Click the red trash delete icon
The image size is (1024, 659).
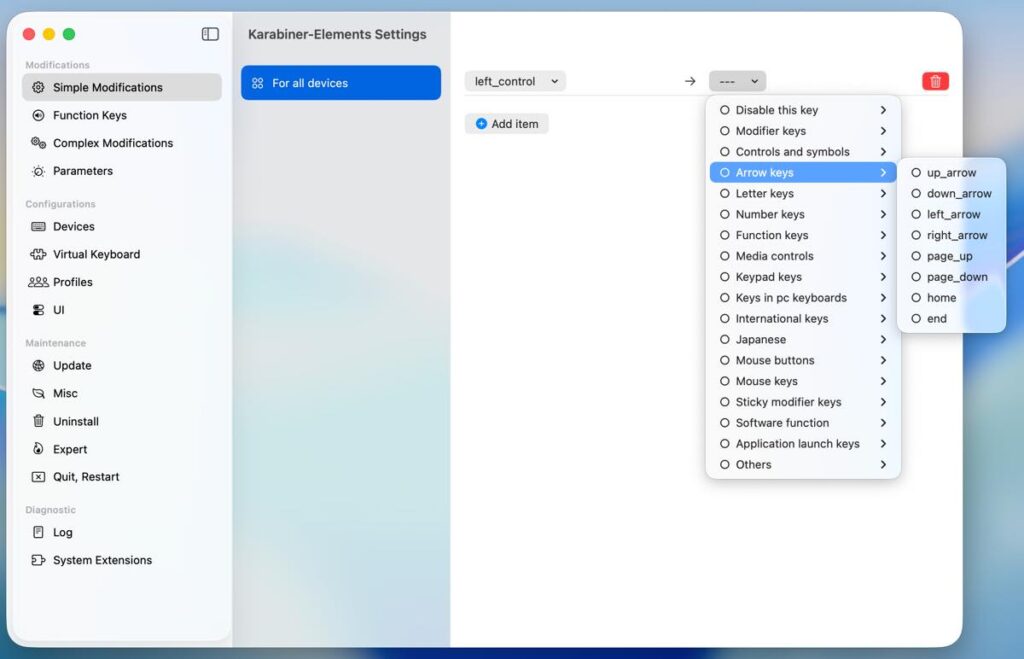(935, 82)
